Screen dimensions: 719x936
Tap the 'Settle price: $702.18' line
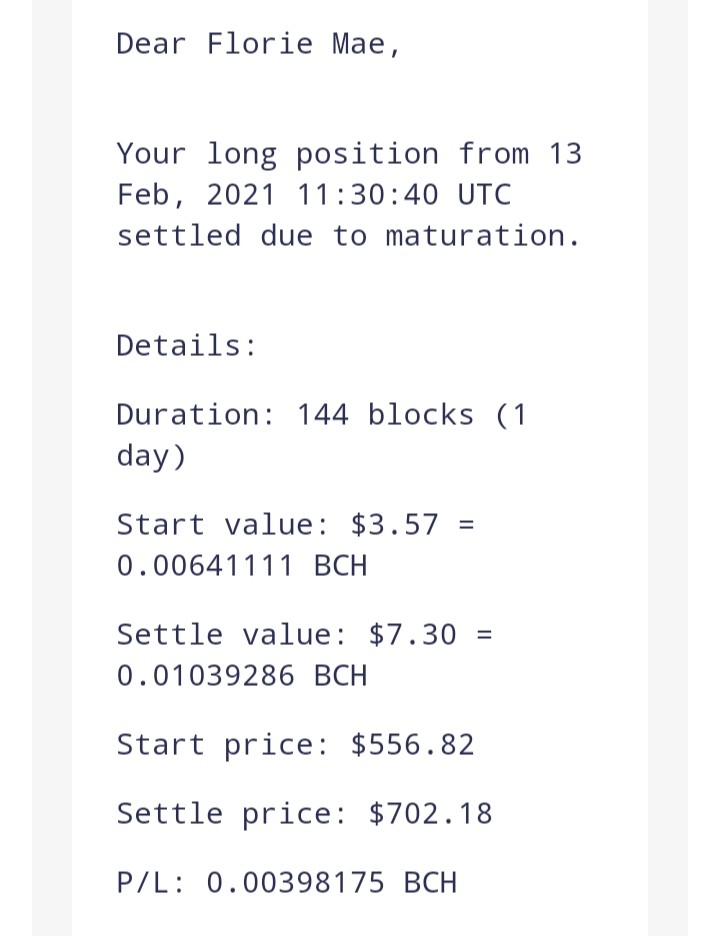point(304,814)
